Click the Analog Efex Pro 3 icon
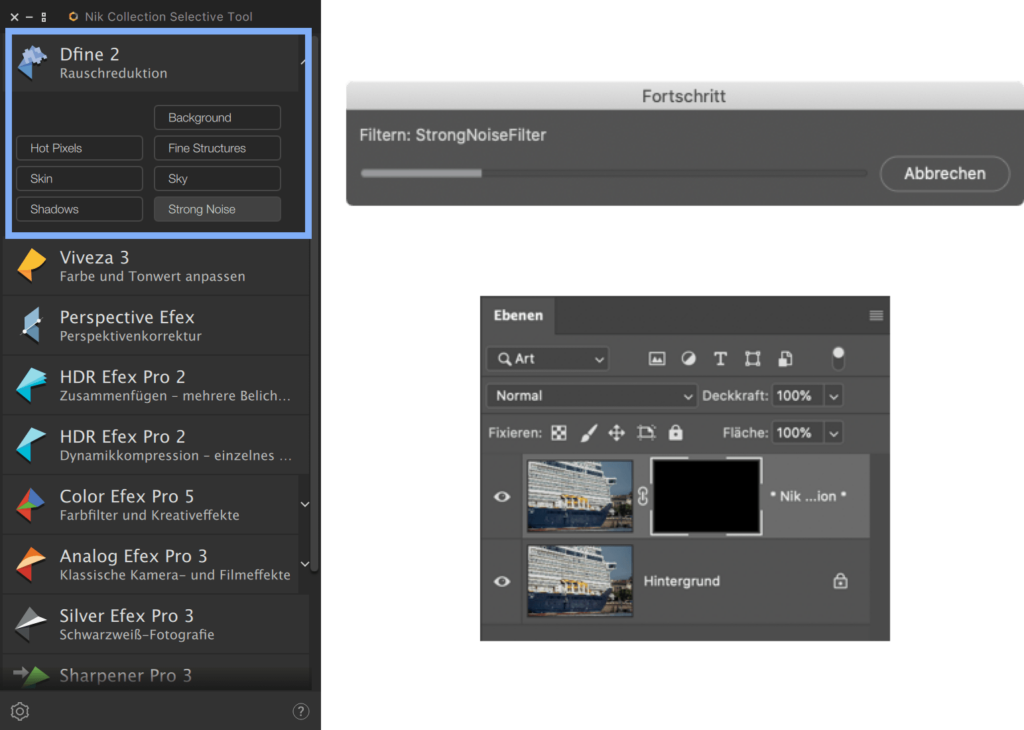The image size is (1024, 730). 31,564
